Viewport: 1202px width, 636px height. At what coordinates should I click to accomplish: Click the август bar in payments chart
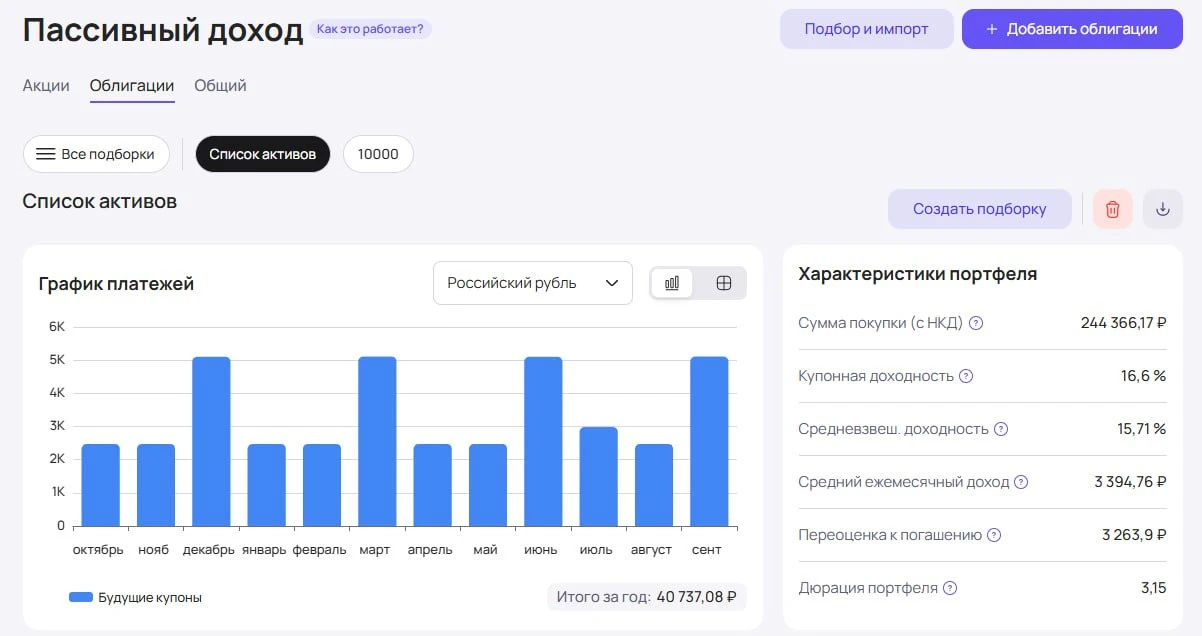point(653,485)
